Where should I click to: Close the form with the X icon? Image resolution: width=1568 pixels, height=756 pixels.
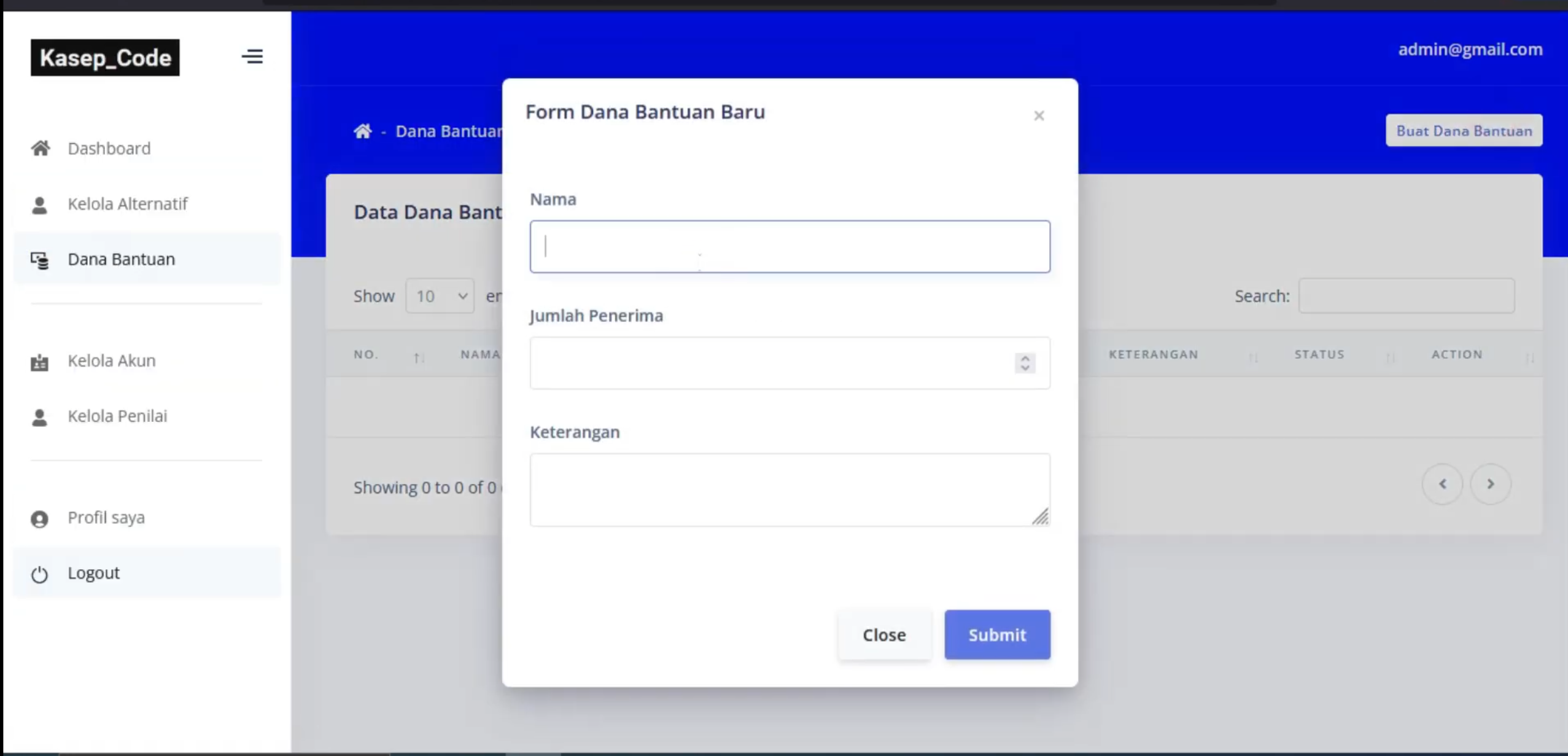[1039, 115]
